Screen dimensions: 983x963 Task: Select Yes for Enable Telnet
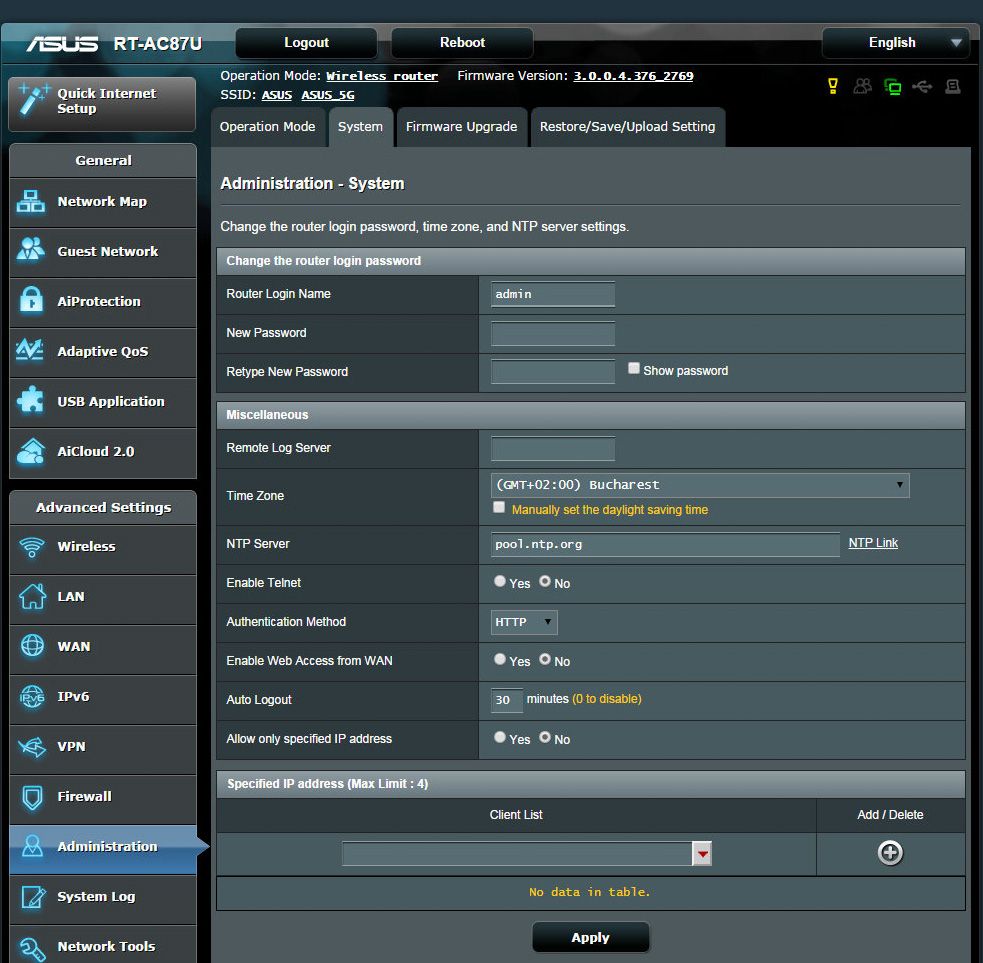[x=500, y=581]
